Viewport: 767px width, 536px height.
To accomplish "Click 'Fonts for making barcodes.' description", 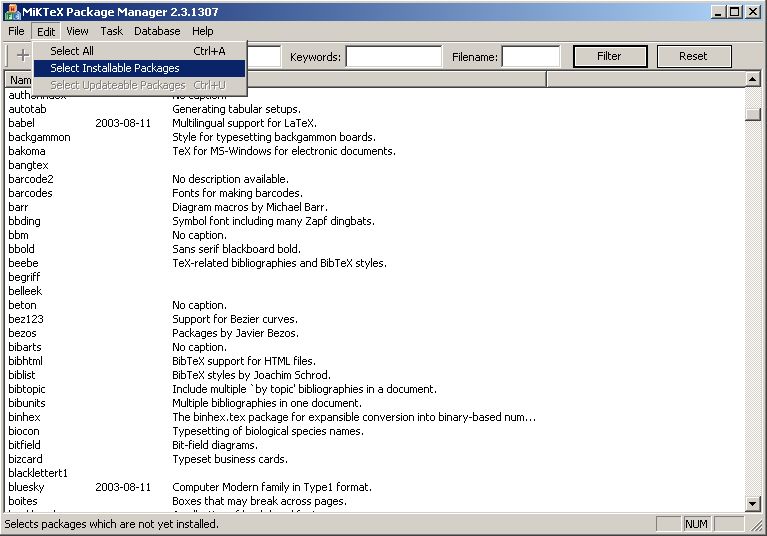I will 237,193.
